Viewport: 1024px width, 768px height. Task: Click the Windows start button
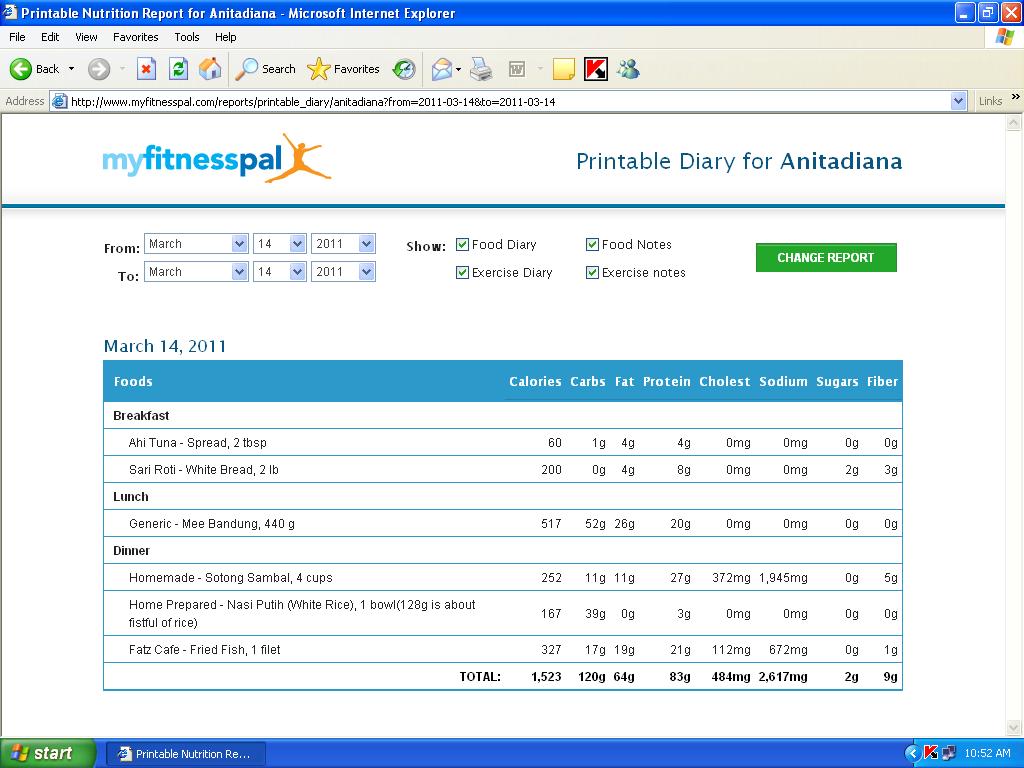(47, 753)
